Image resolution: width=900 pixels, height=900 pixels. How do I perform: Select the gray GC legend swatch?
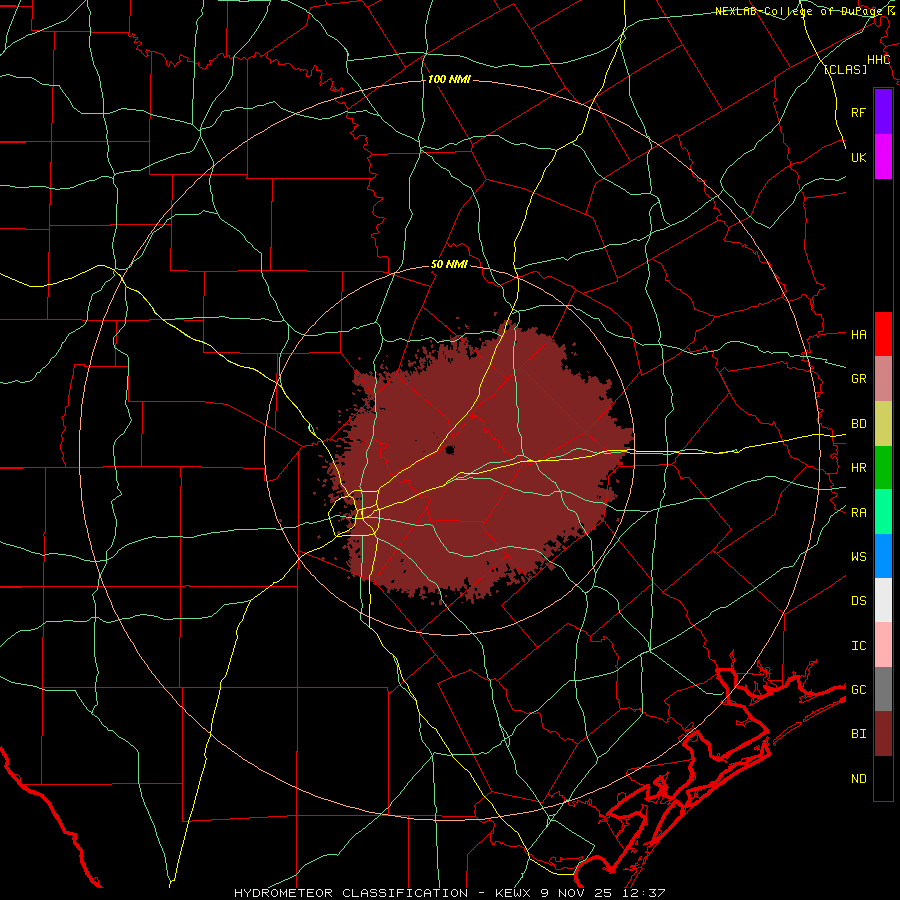(883, 689)
